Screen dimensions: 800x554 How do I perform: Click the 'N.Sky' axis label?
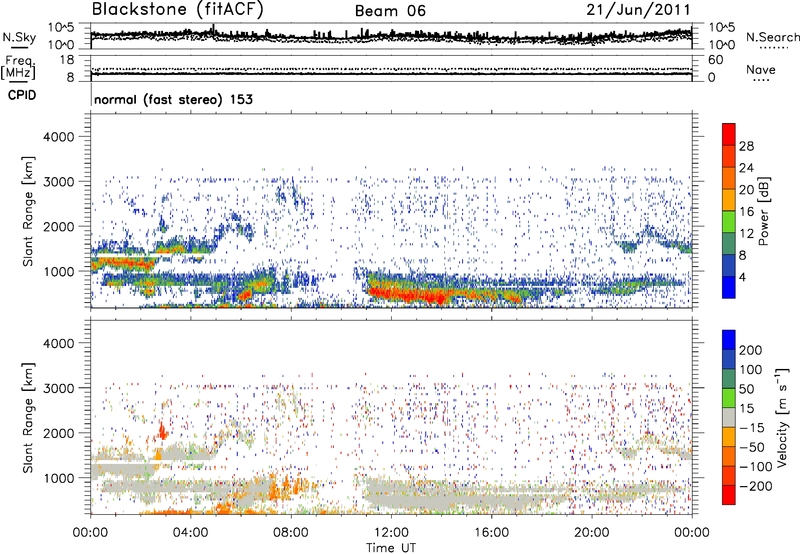[19, 37]
